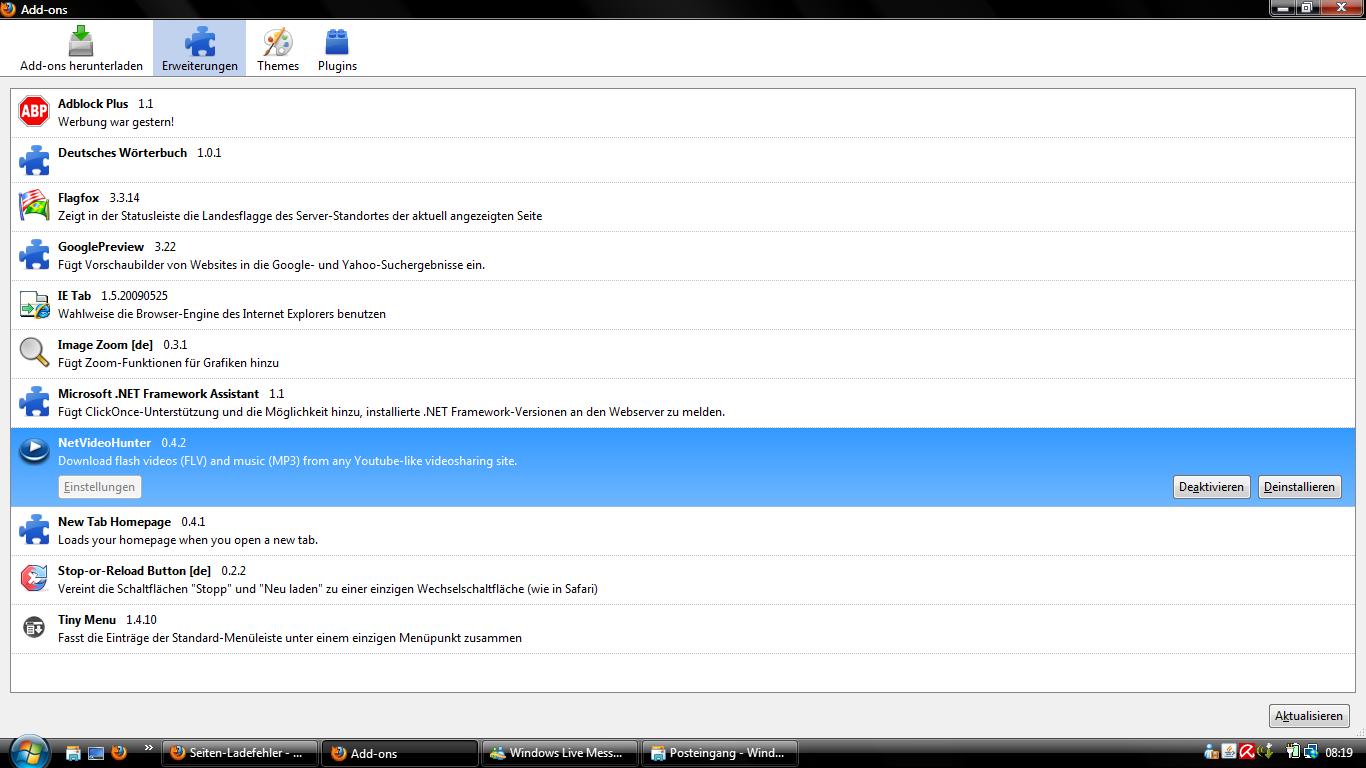Viewport: 1366px width, 768px height.
Task: Click the 'Loads your homepage' description
Action: point(188,540)
